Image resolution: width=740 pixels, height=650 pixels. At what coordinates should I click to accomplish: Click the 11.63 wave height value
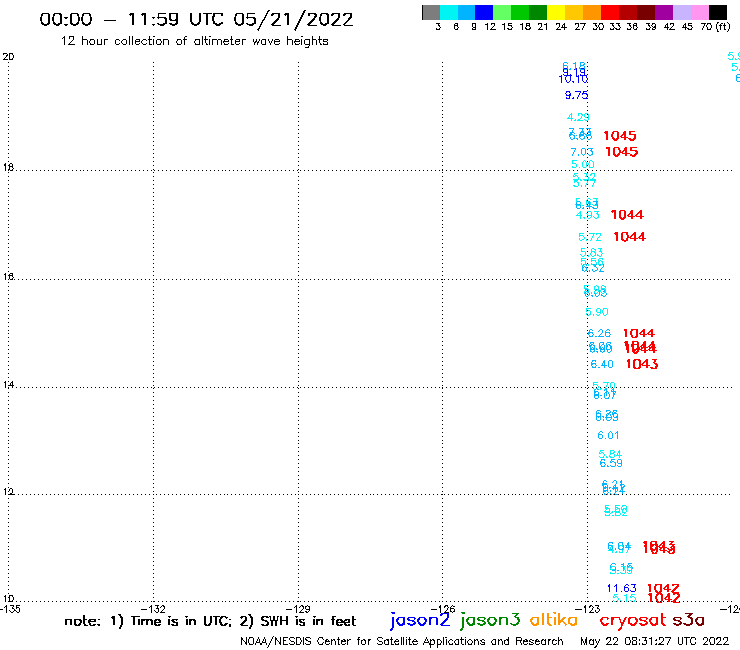622,588
